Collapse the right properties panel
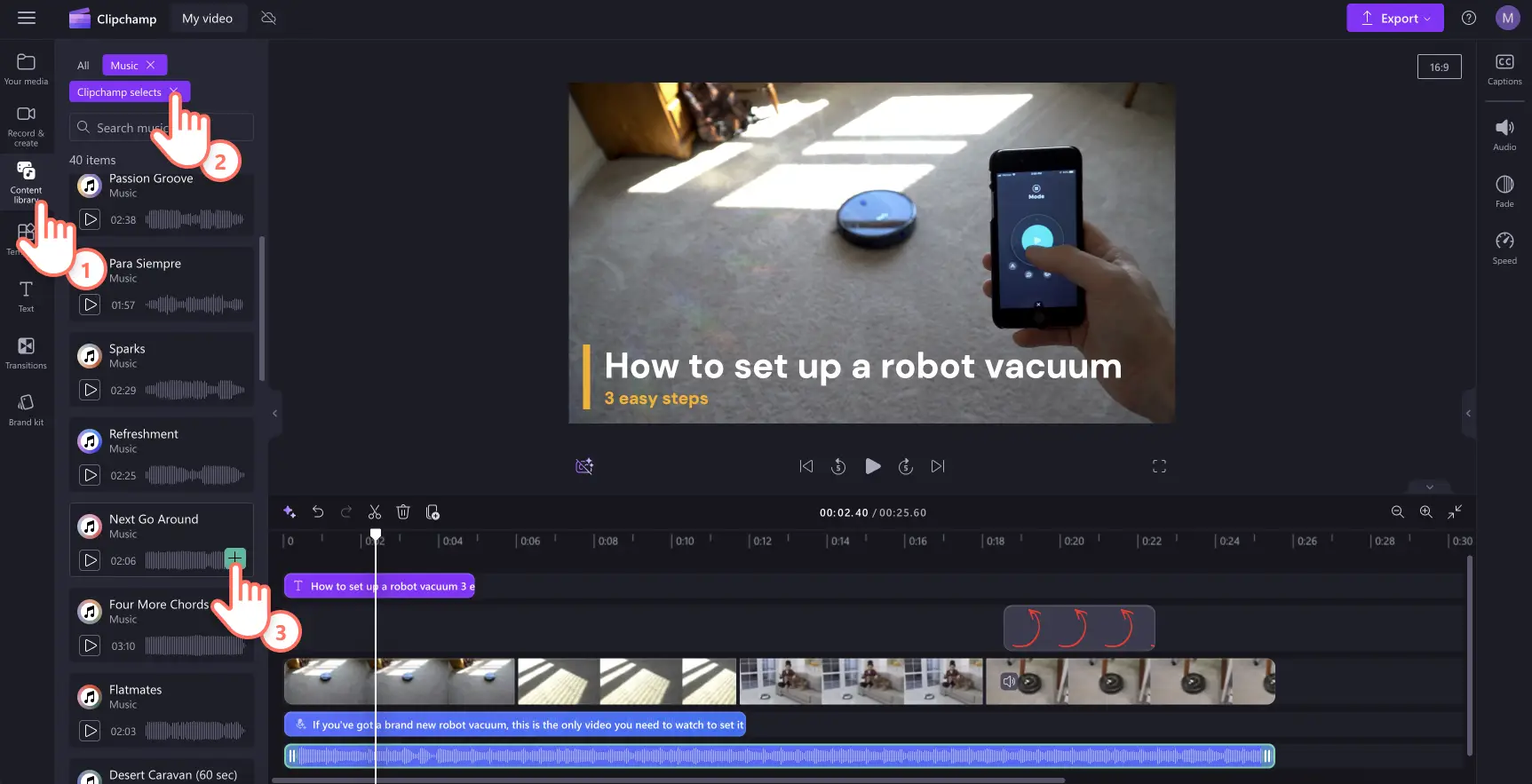 point(1468,413)
